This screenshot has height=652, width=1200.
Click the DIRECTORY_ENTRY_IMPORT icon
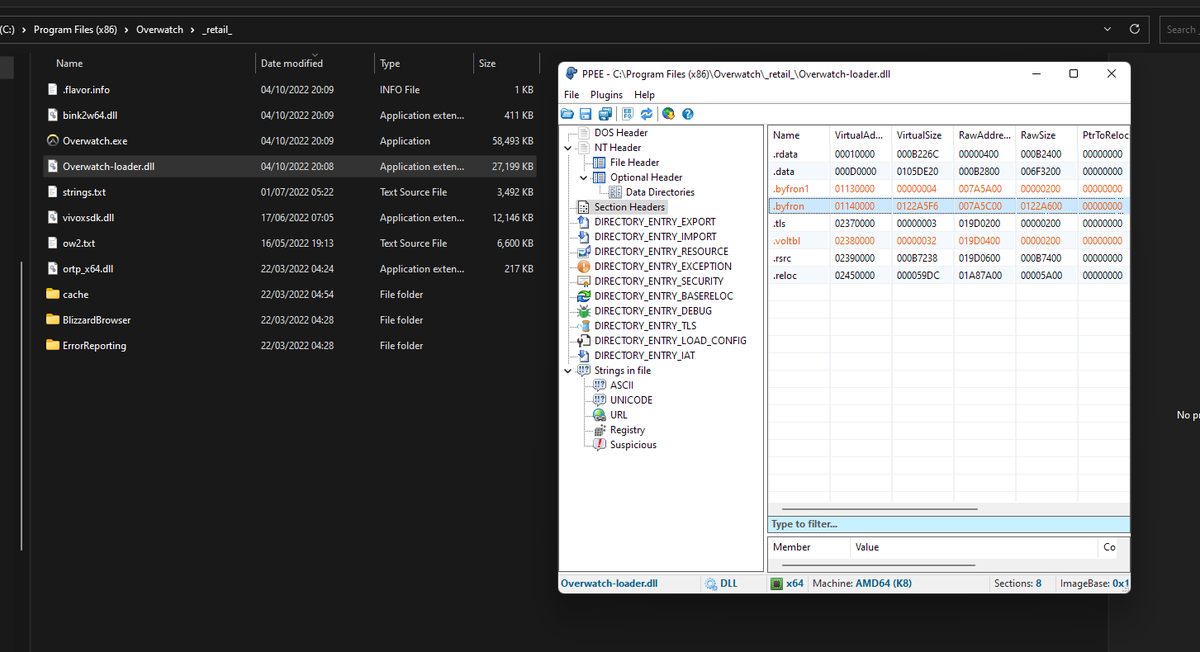pos(584,237)
